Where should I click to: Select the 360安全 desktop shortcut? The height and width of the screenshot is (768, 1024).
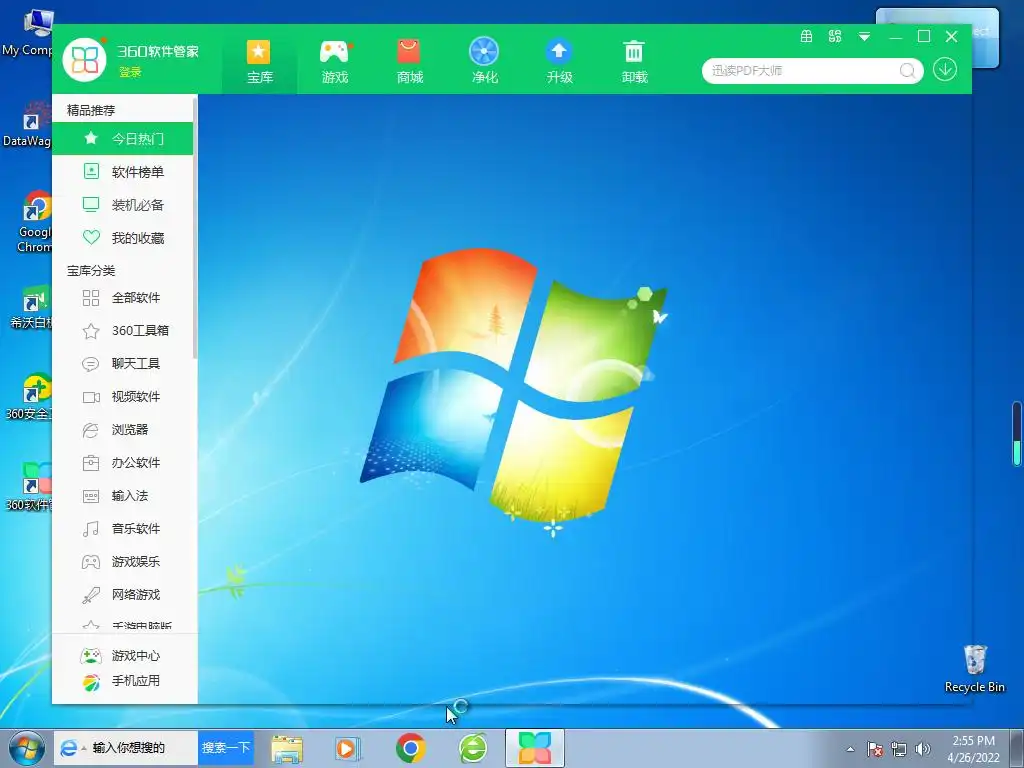pyautogui.click(x=29, y=397)
